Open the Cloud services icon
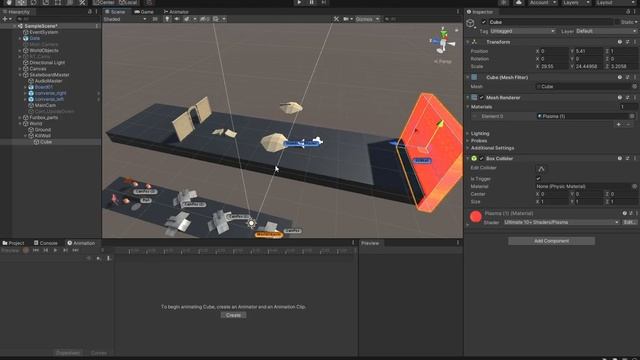The height and width of the screenshot is (360, 640). 518,2
